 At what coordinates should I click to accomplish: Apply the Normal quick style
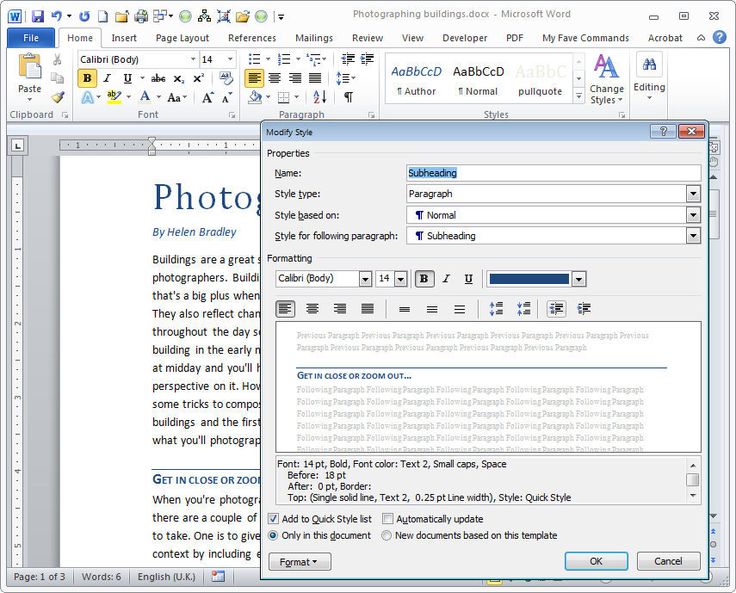[x=478, y=80]
